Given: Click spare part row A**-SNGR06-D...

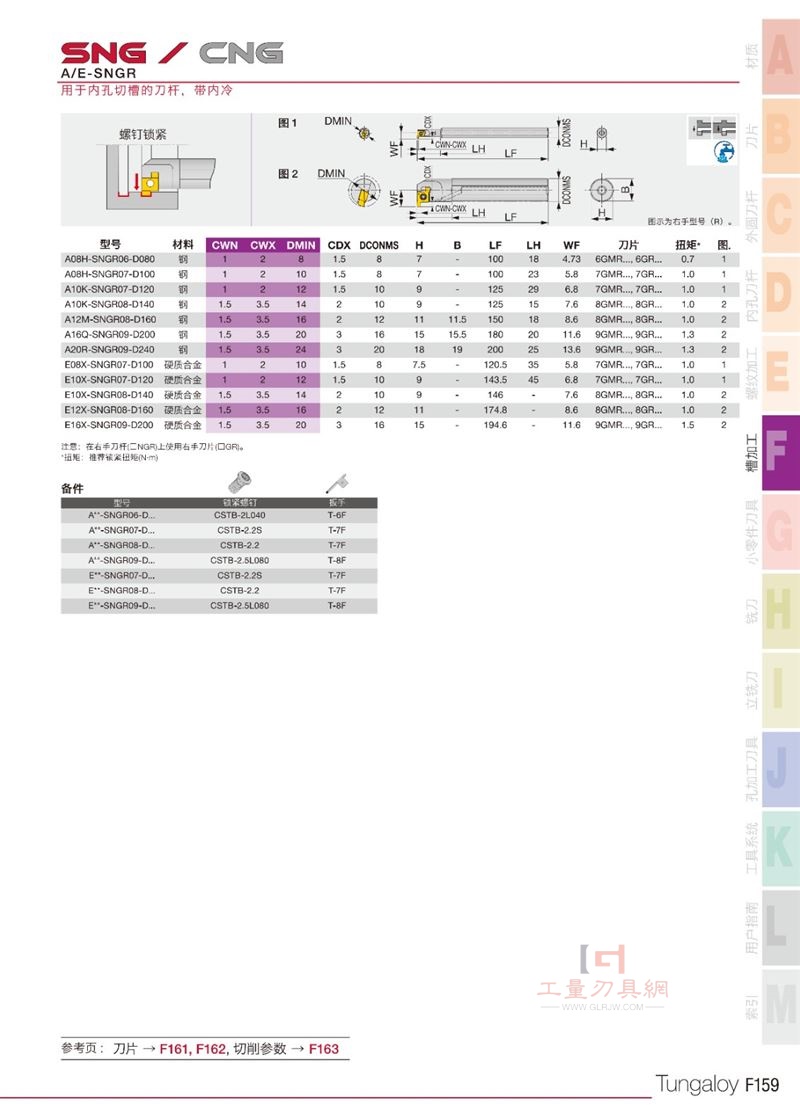Looking at the screenshot, I should (x=219, y=515).
